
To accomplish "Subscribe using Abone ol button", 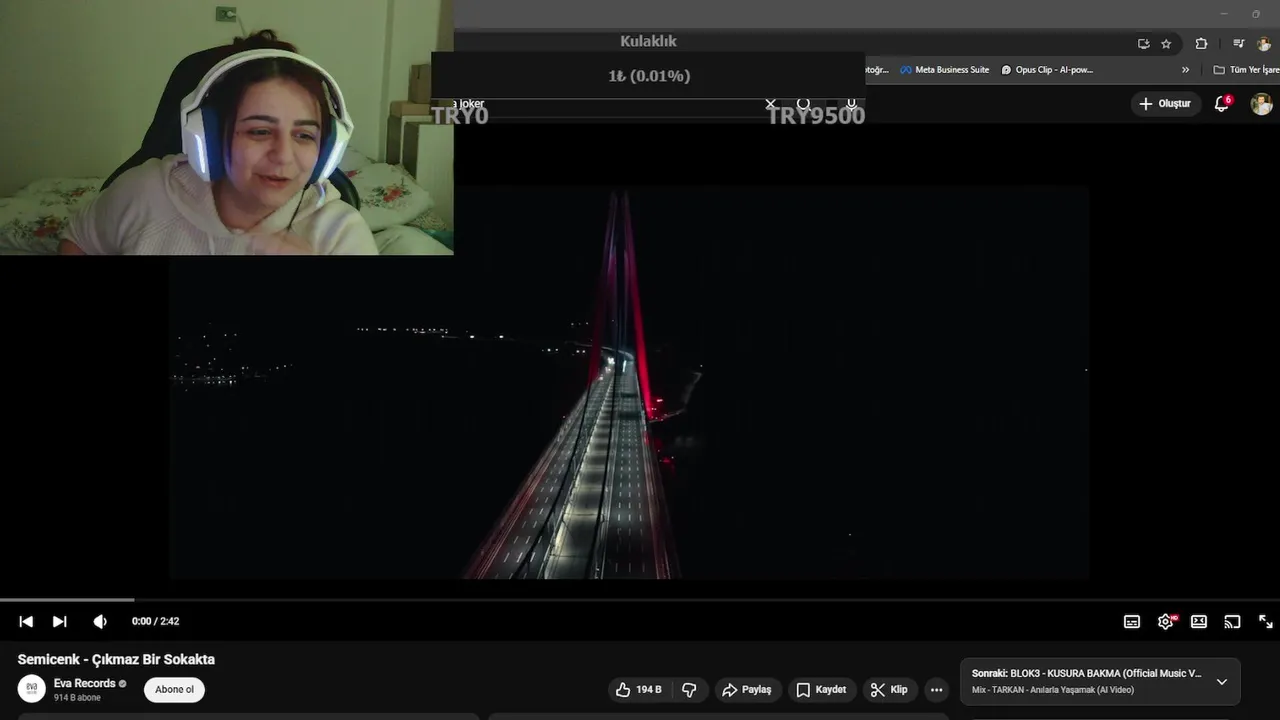I will point(174,689).
